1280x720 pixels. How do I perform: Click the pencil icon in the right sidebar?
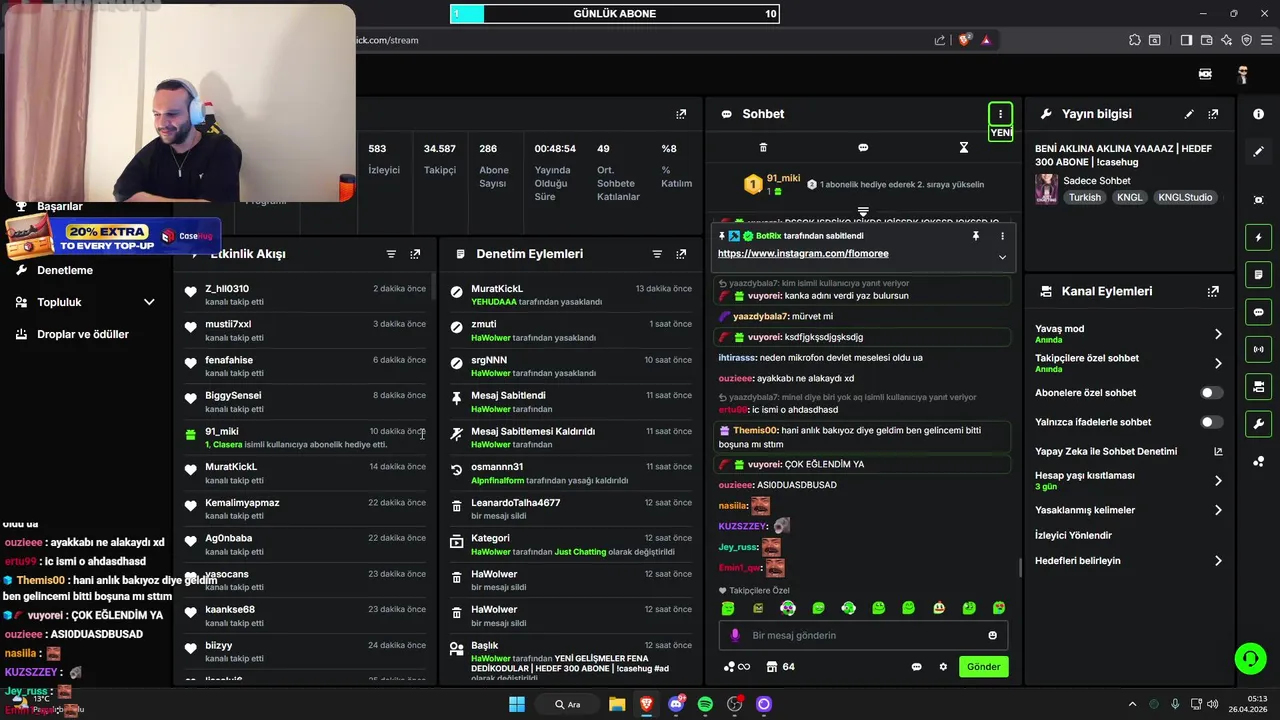[1258, 151]
